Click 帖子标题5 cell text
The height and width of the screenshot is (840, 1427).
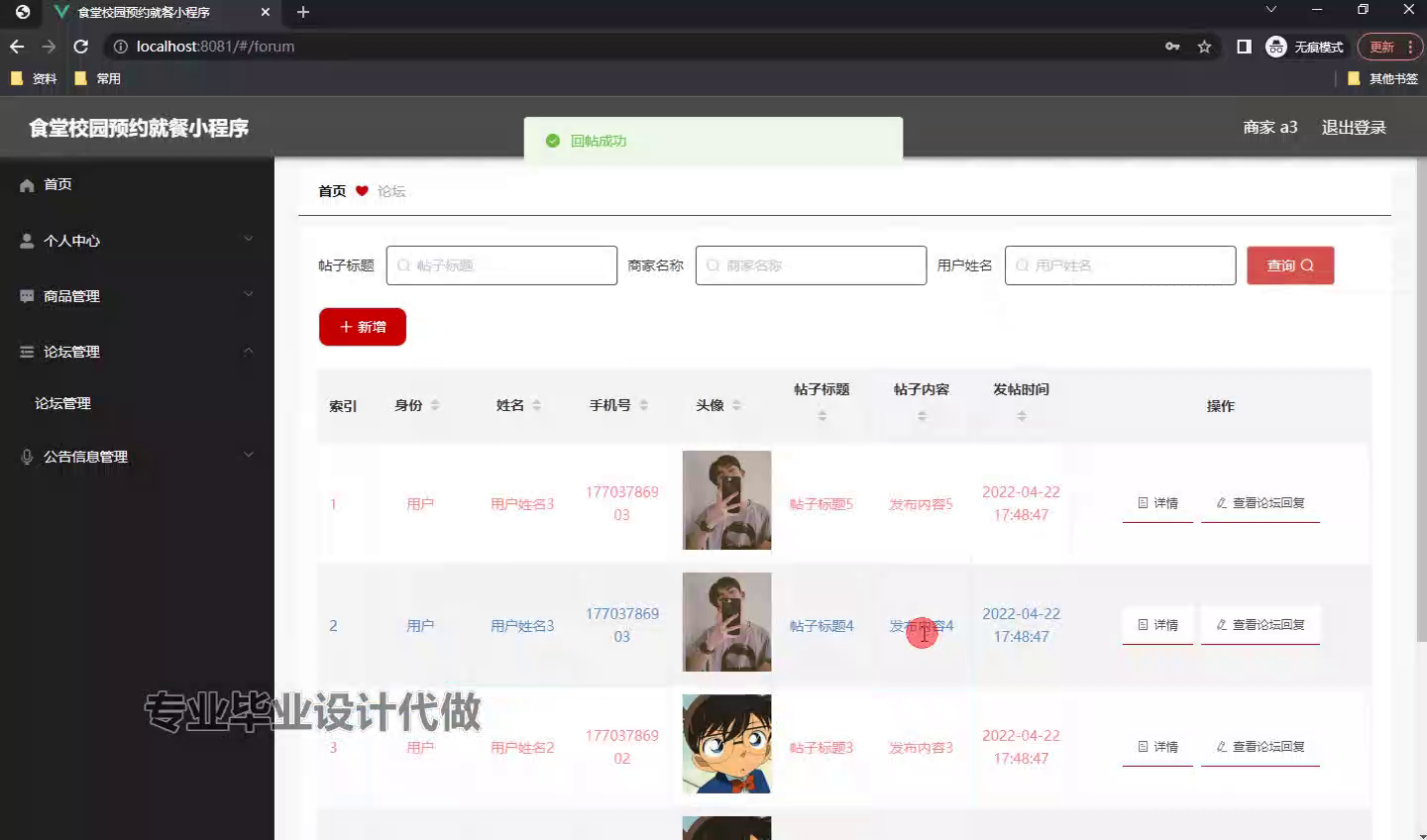click(822, 504)
